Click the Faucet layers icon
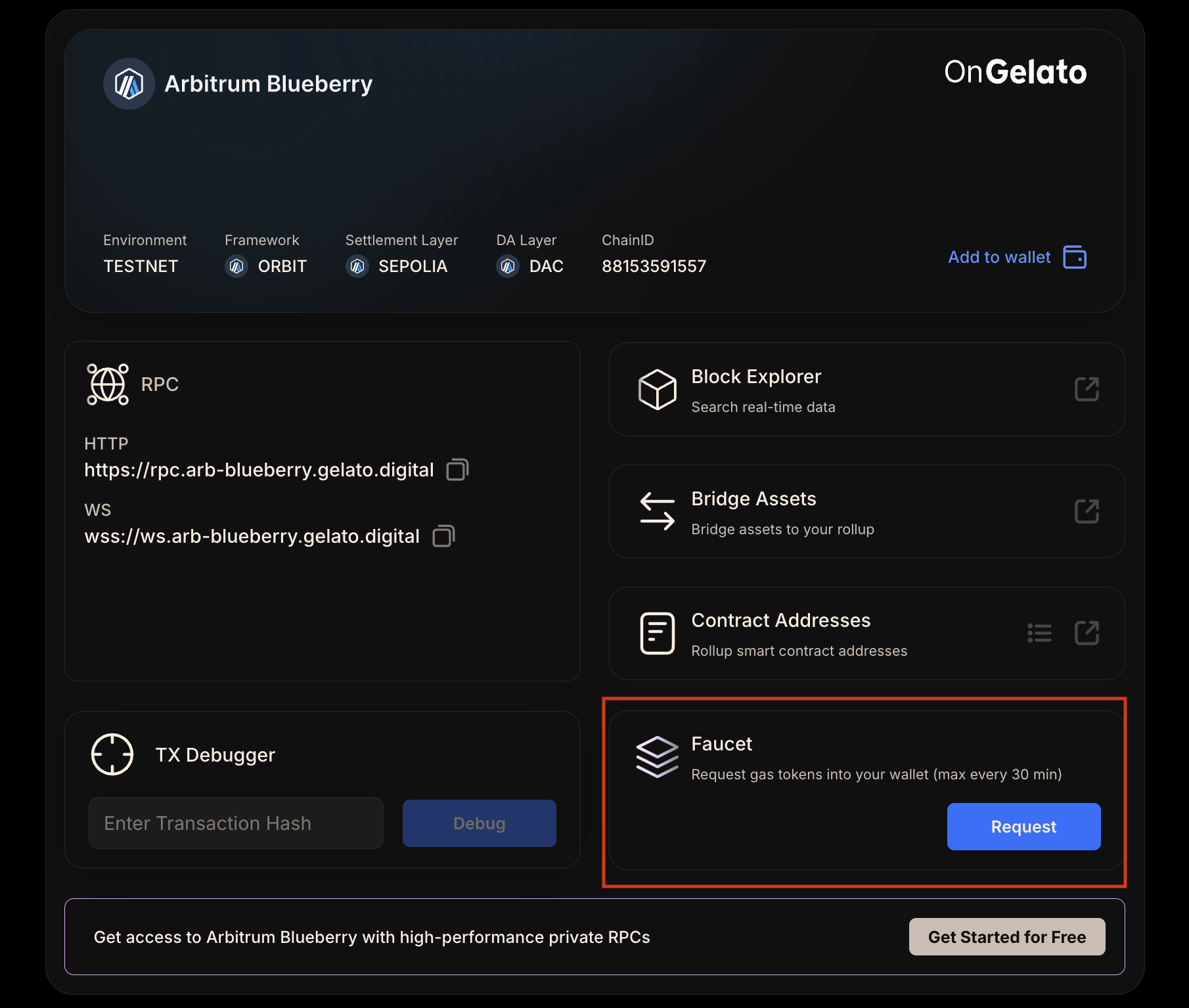The image size is (1189, 1008). tap(658, 757)
